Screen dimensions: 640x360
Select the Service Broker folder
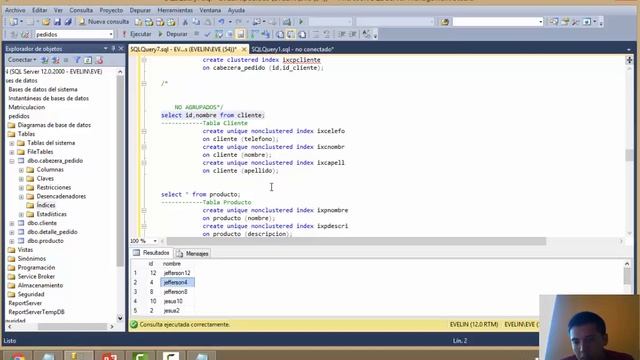(x=36, y=276)
